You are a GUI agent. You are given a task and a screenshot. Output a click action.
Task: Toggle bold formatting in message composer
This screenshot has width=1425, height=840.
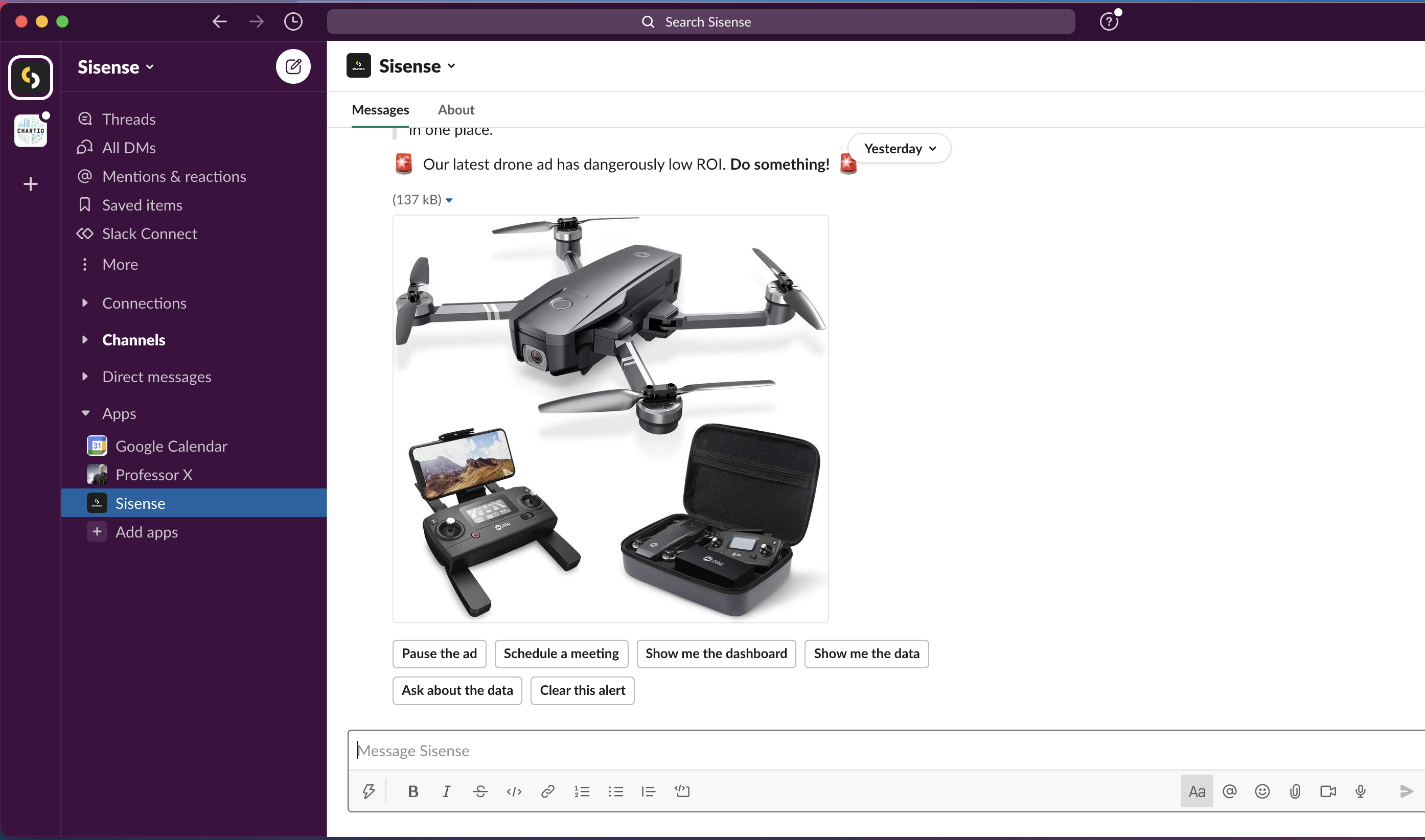pos(412,791)
